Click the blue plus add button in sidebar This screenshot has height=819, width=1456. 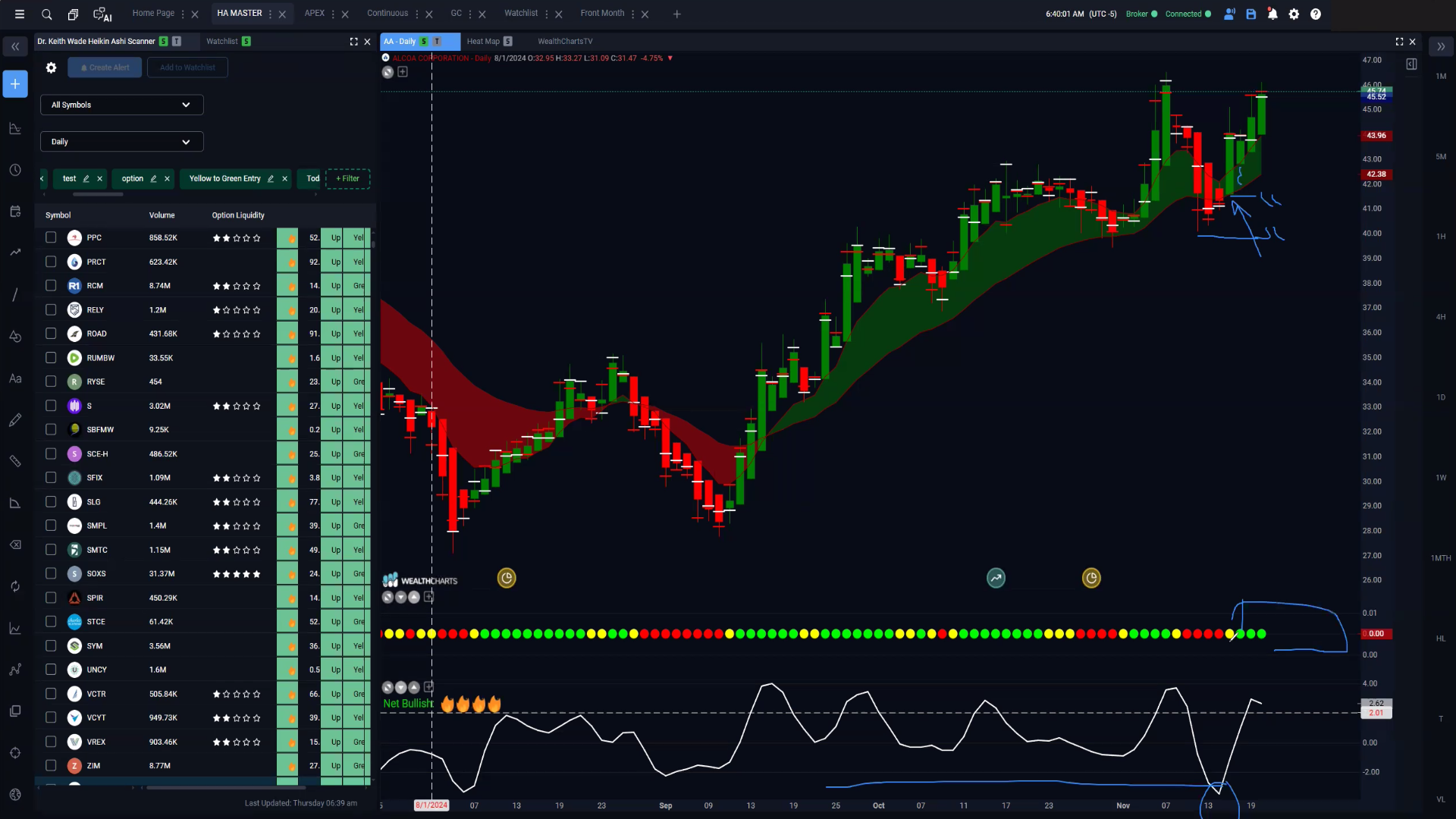(x=15, y=83)
